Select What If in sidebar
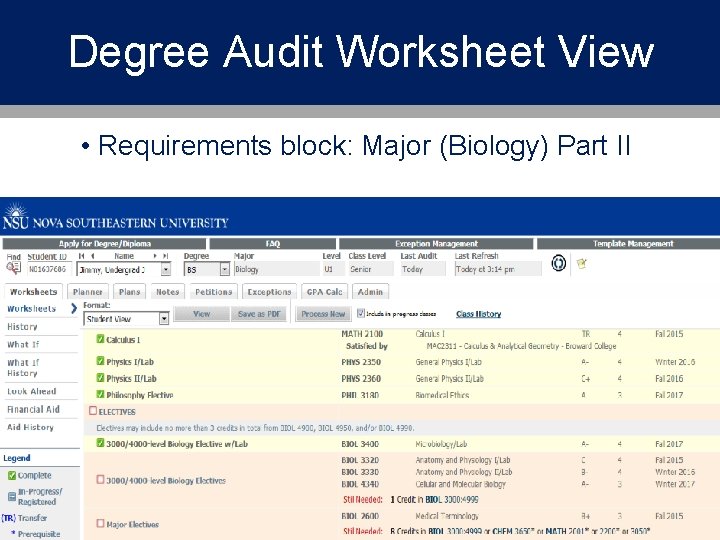 pyautogui.click(x=23, y=344)
